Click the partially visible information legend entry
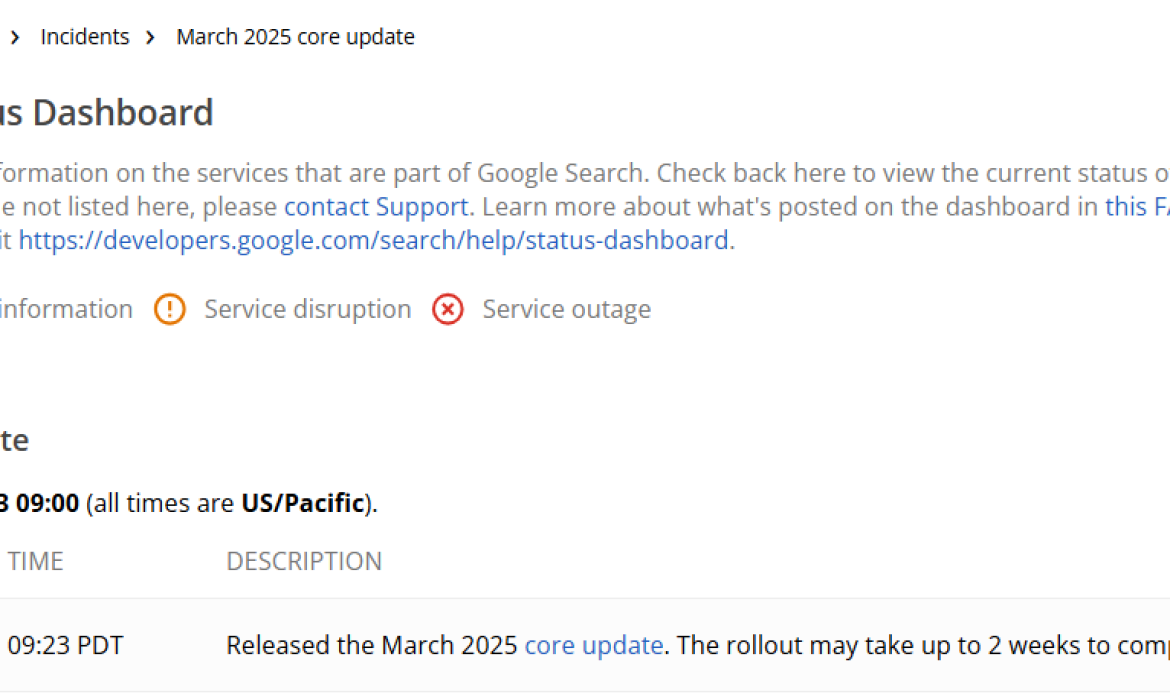The width and height of the screenshot is (1170, 700). coord(66,309)
